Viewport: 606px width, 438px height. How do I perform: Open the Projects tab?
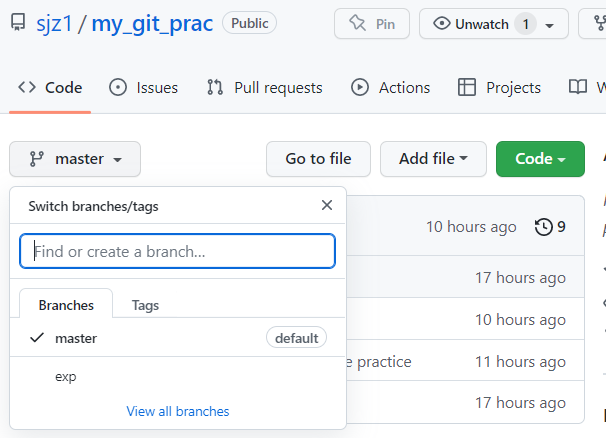499,88
